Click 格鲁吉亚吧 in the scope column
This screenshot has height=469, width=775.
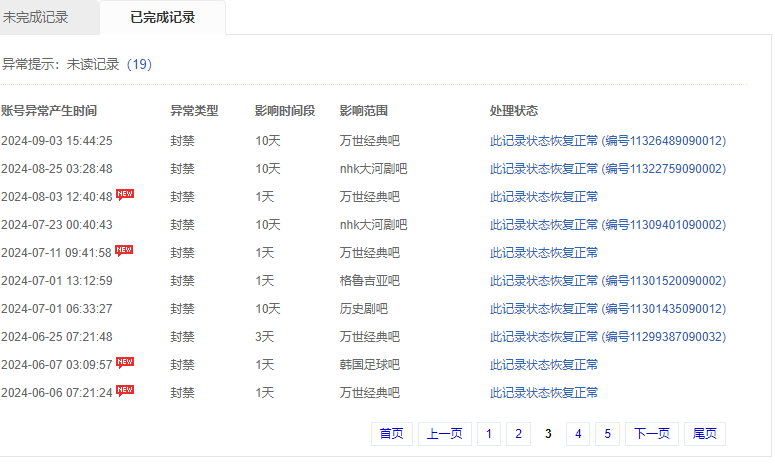tap(369, 281)
